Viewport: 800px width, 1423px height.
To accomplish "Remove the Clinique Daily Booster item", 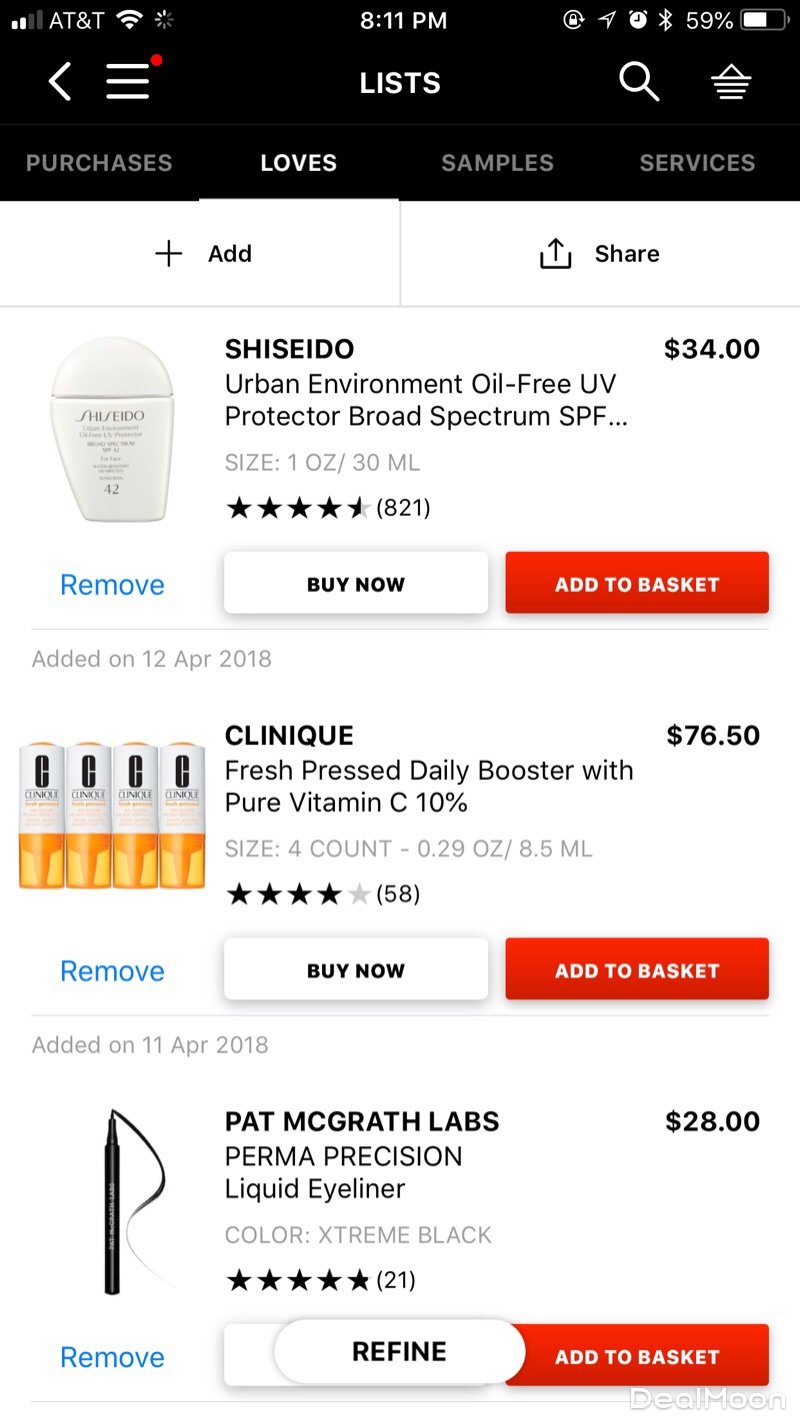I will 112,971.
